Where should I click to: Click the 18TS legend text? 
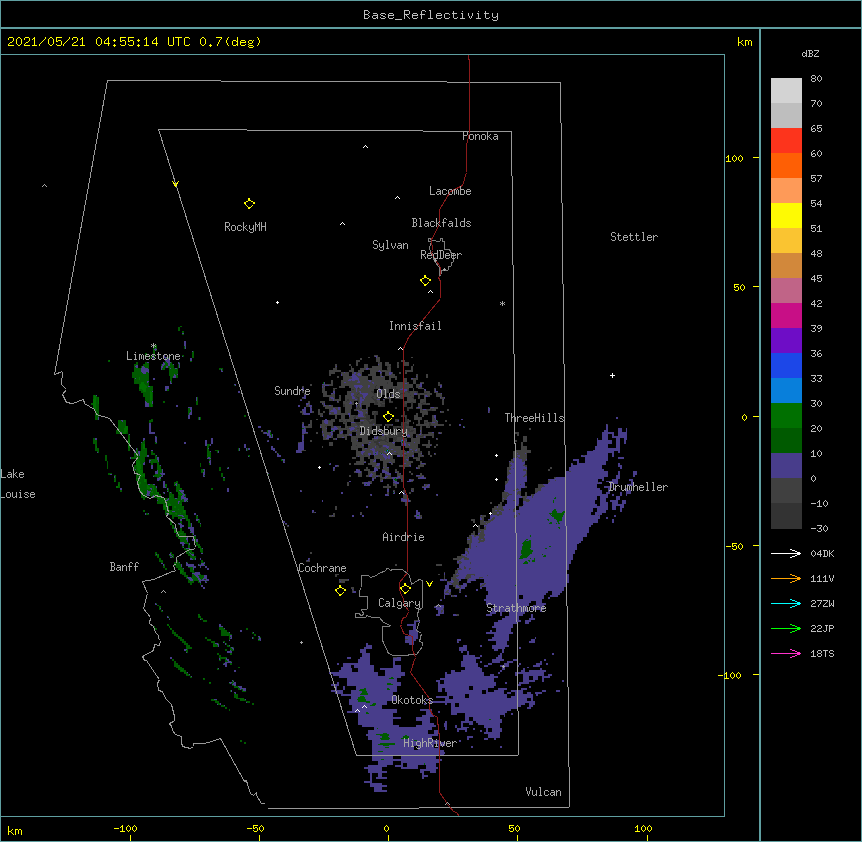[x=822, y=653]
